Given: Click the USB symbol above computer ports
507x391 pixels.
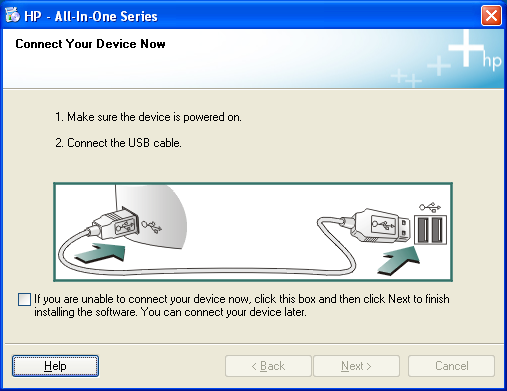Looking at the screenshot, I should 430,207.
